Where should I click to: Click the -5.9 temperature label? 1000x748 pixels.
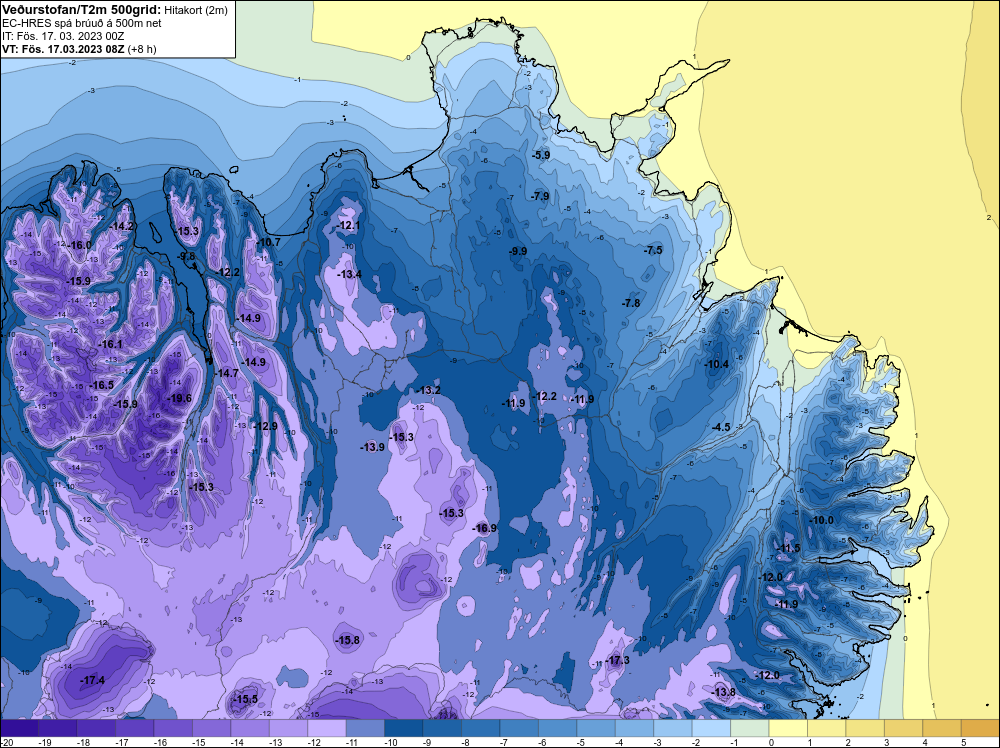[541, 155]
